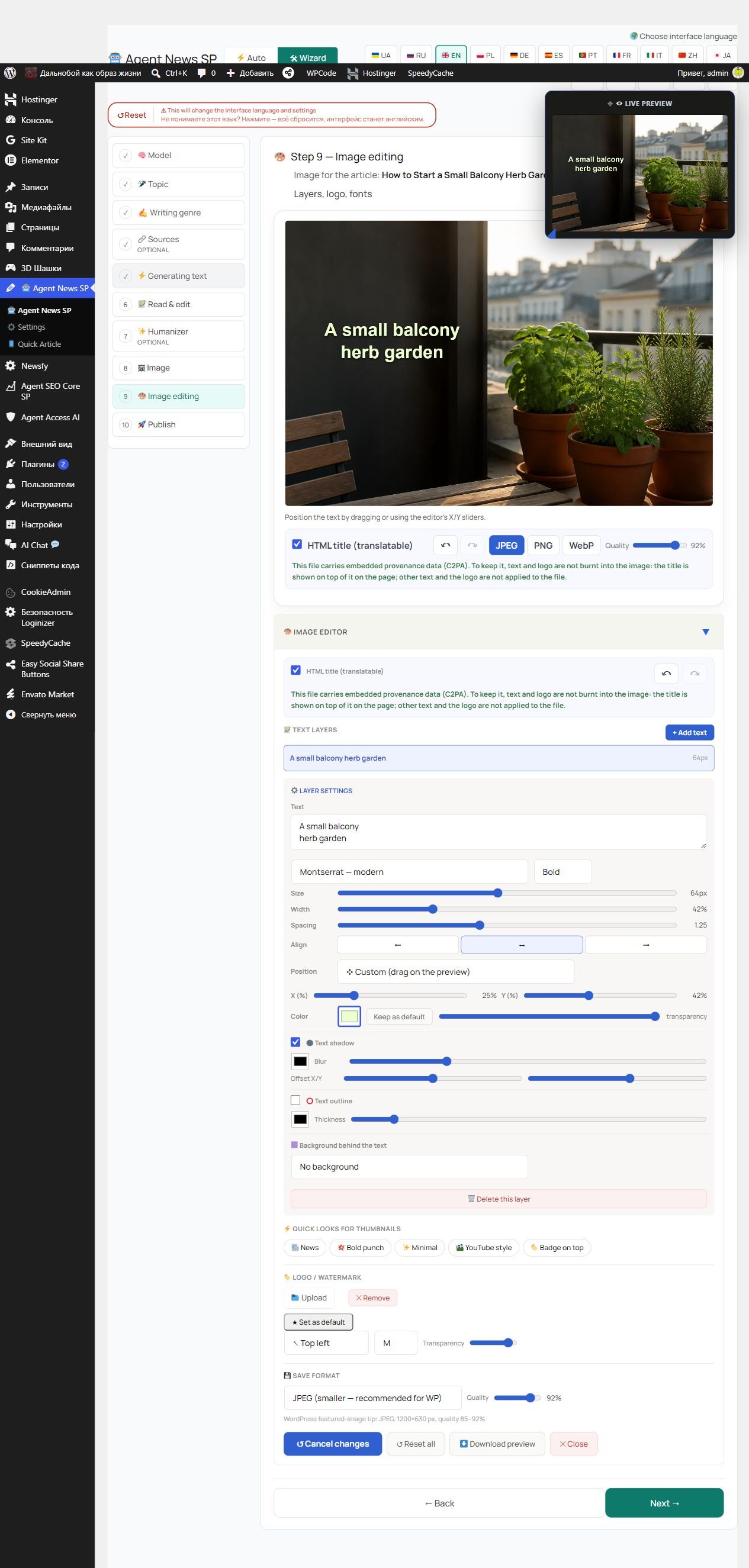Click undo arrow next to HTML title format bar
749x1568 pixels.
pyautogui.click(x=445, y=545)
